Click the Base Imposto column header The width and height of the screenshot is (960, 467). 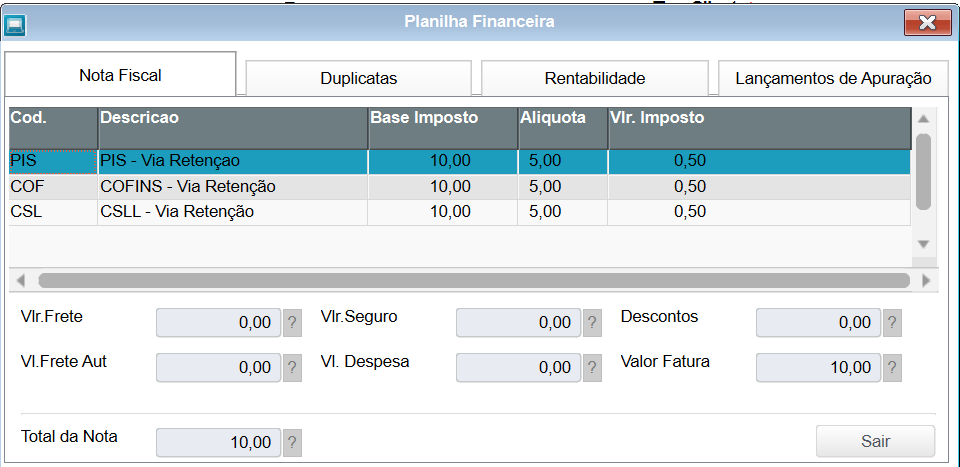point(442,118)
